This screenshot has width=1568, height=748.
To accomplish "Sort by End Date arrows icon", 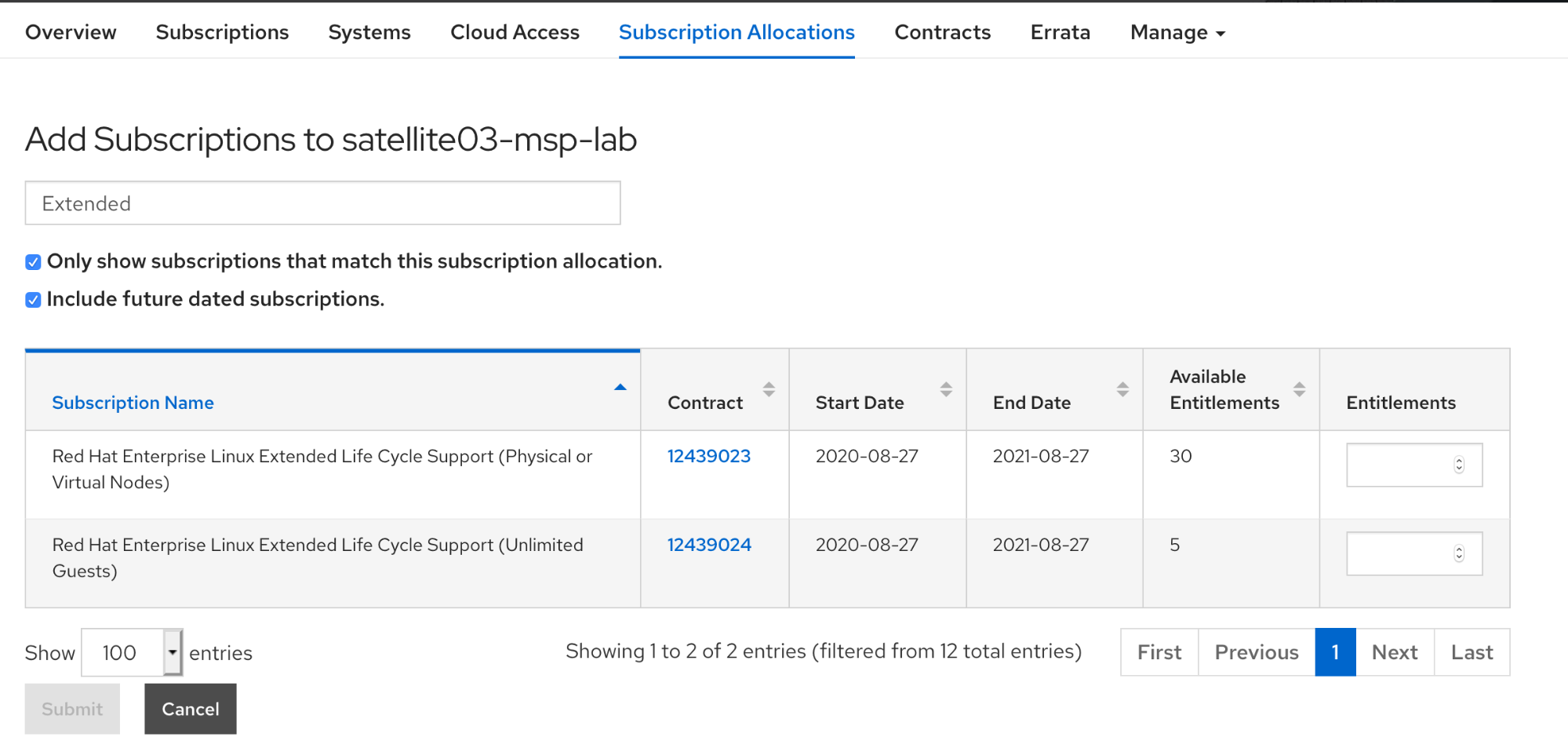I will (x=1122, y=389).
